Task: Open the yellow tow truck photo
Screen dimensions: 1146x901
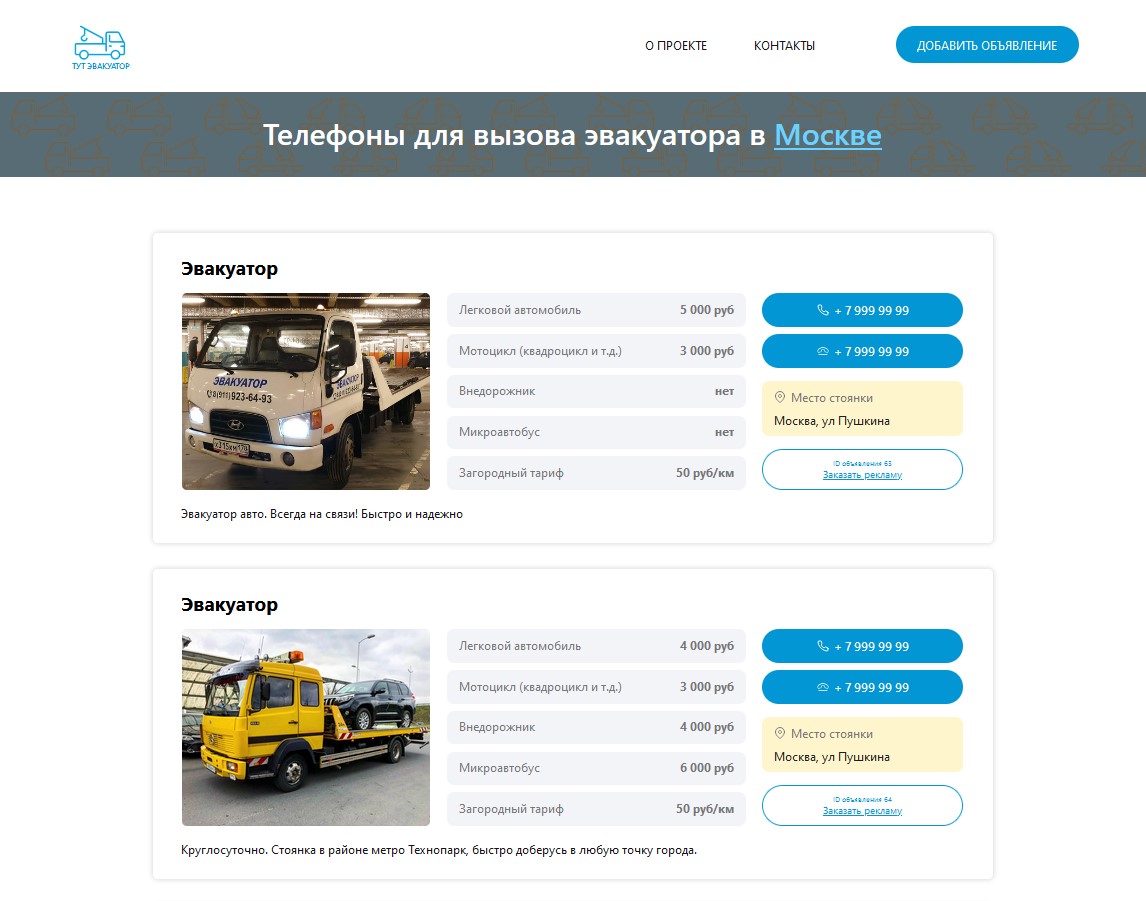Action: coord(306,727)
